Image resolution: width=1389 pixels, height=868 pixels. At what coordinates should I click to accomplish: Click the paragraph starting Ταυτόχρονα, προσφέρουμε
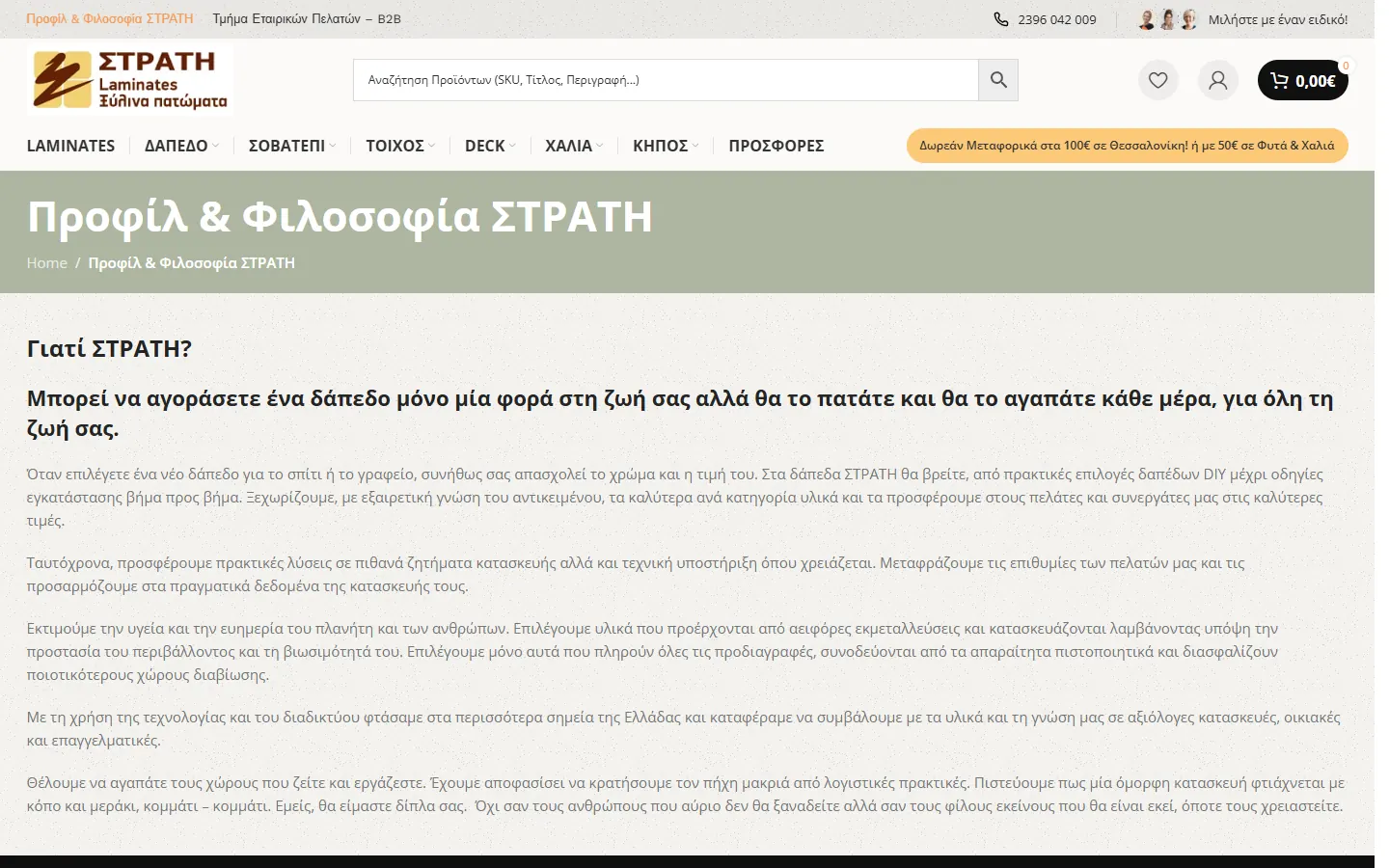[x=636, y=575]
